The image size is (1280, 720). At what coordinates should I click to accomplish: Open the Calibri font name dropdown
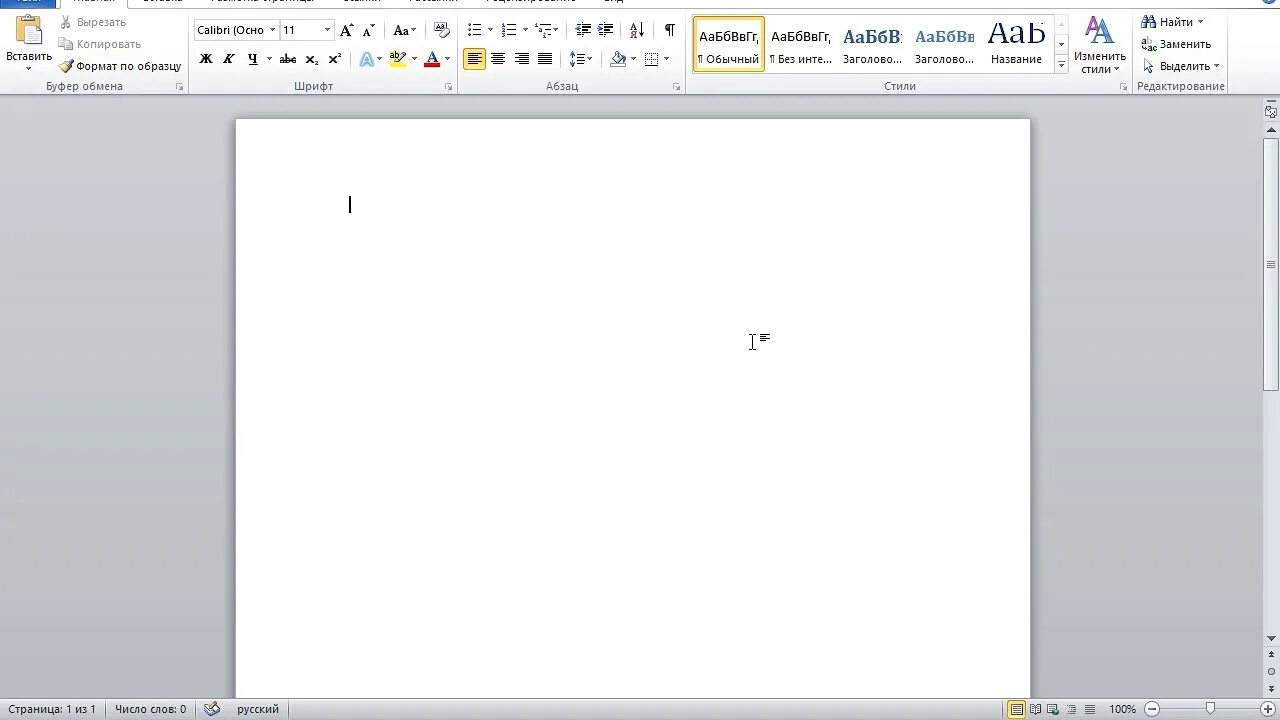tap(272, 30)
